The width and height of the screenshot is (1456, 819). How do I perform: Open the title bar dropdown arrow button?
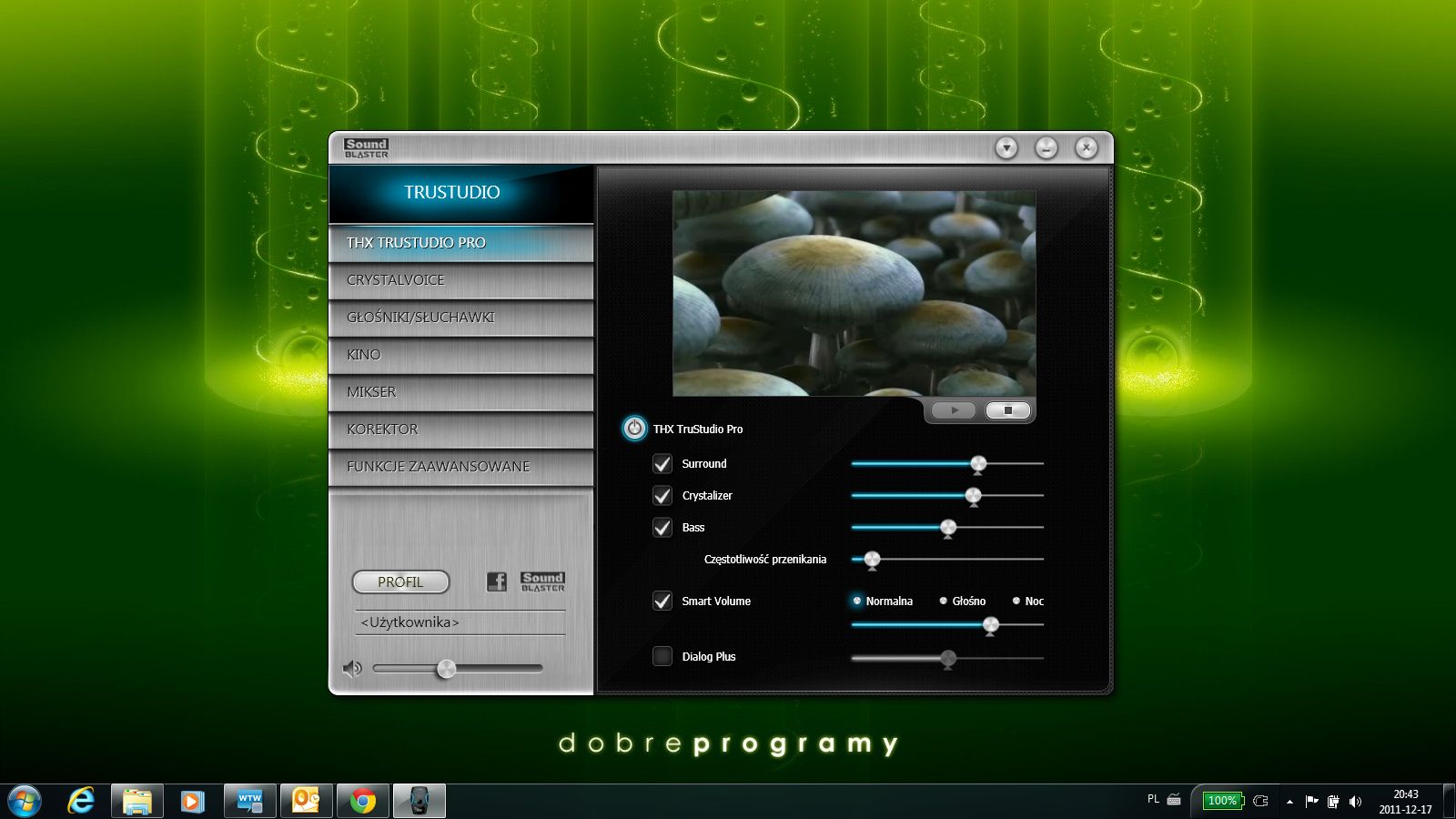[1006, 147]
